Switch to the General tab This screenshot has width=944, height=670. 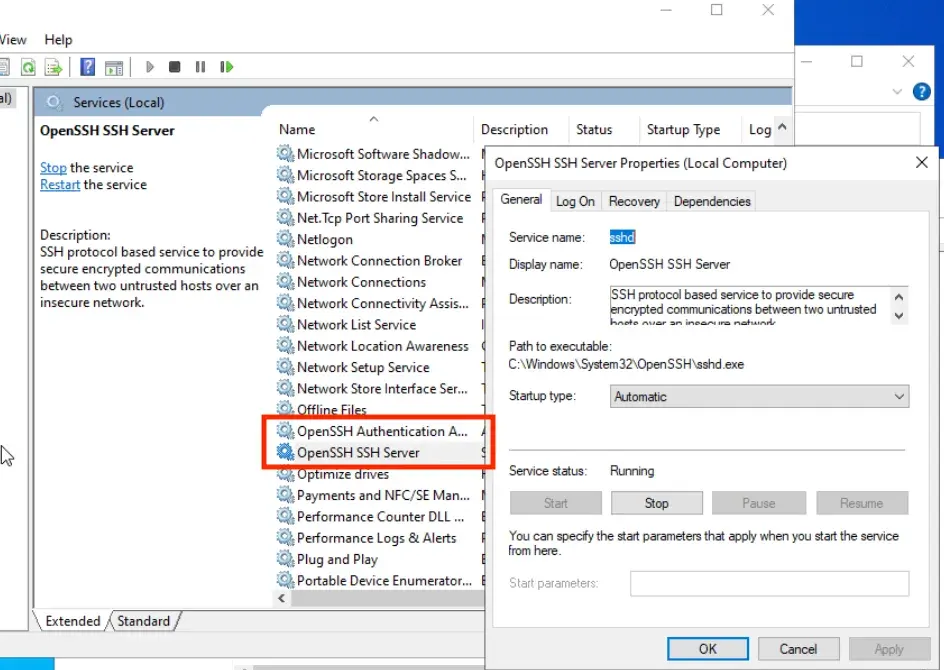click(x=521, y=200)
